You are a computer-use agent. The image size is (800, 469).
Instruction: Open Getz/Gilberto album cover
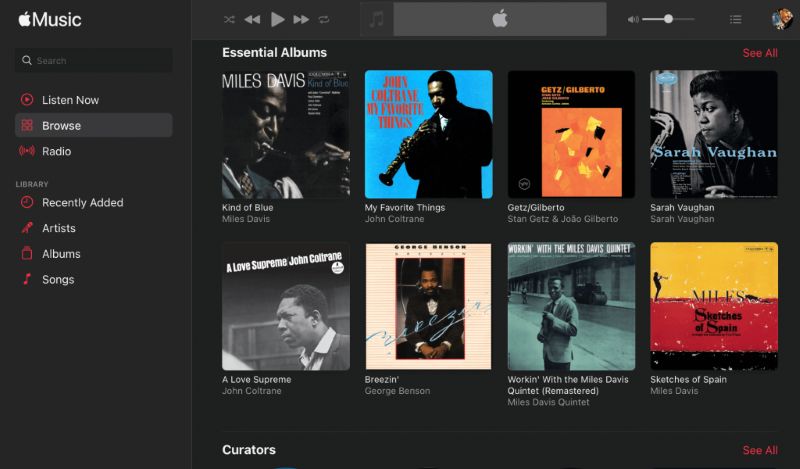[x=571, y=134]
